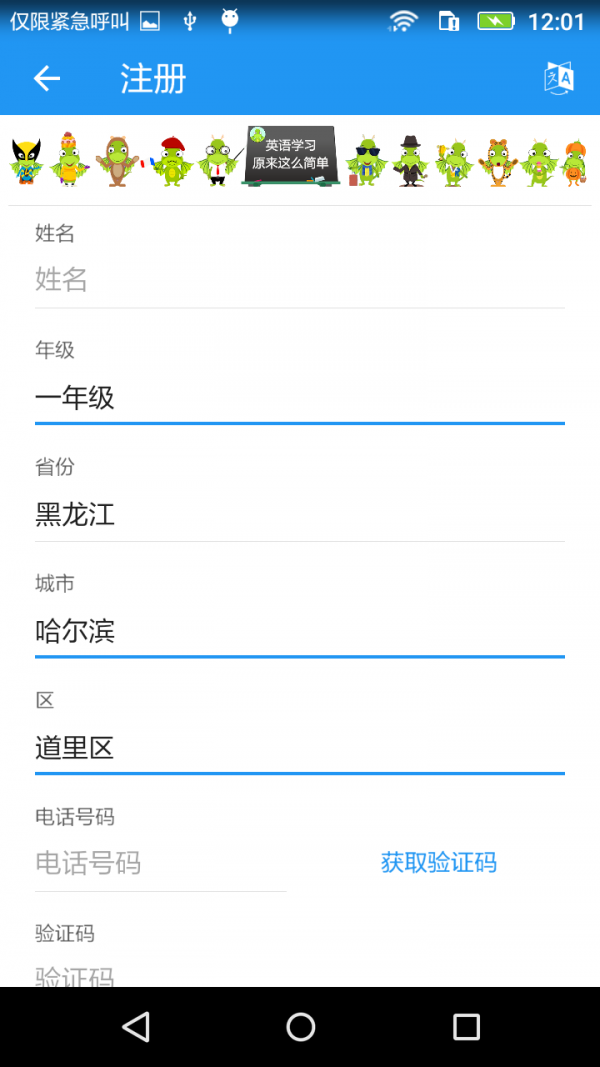The image size is (600, 1067).
Task: Open the language translate icon
Action: (558, 78)
